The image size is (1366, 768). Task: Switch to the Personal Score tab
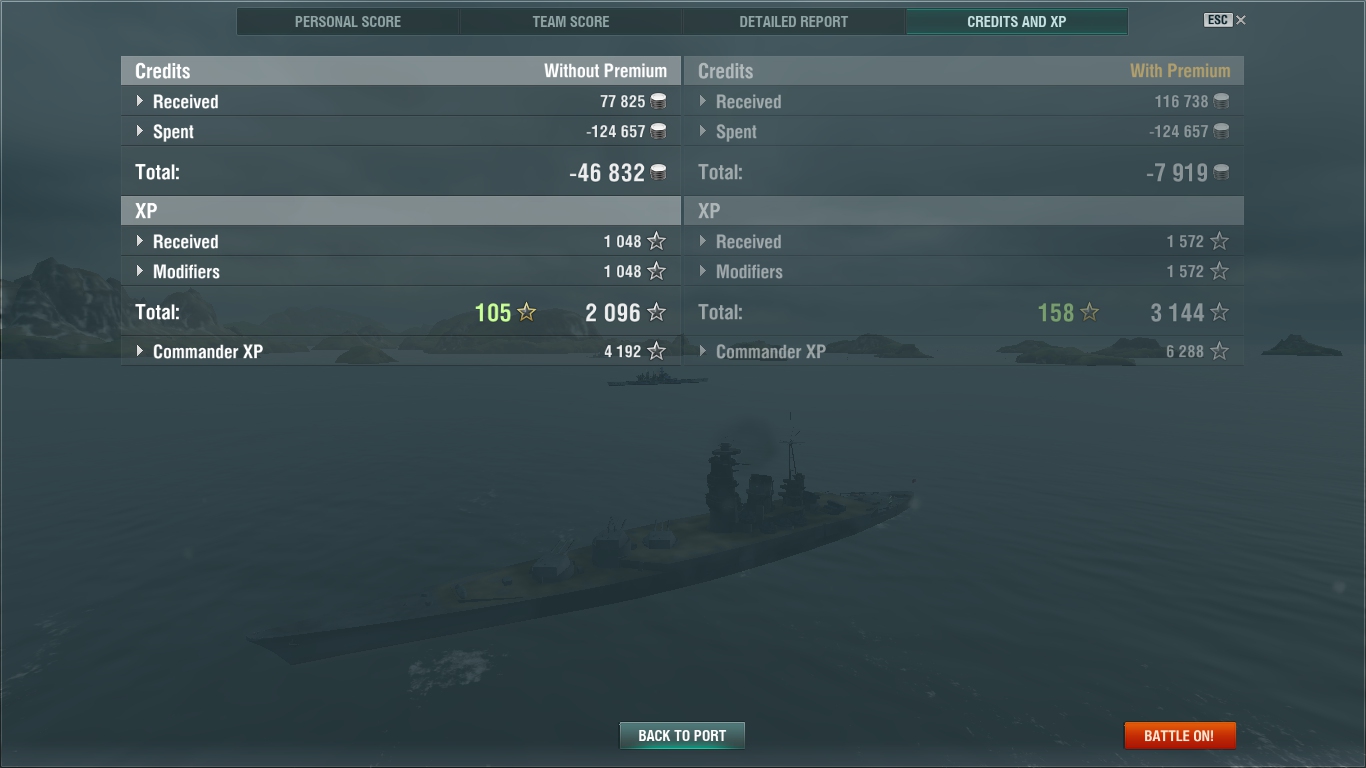pyautogui.click(x=348, y=21)
